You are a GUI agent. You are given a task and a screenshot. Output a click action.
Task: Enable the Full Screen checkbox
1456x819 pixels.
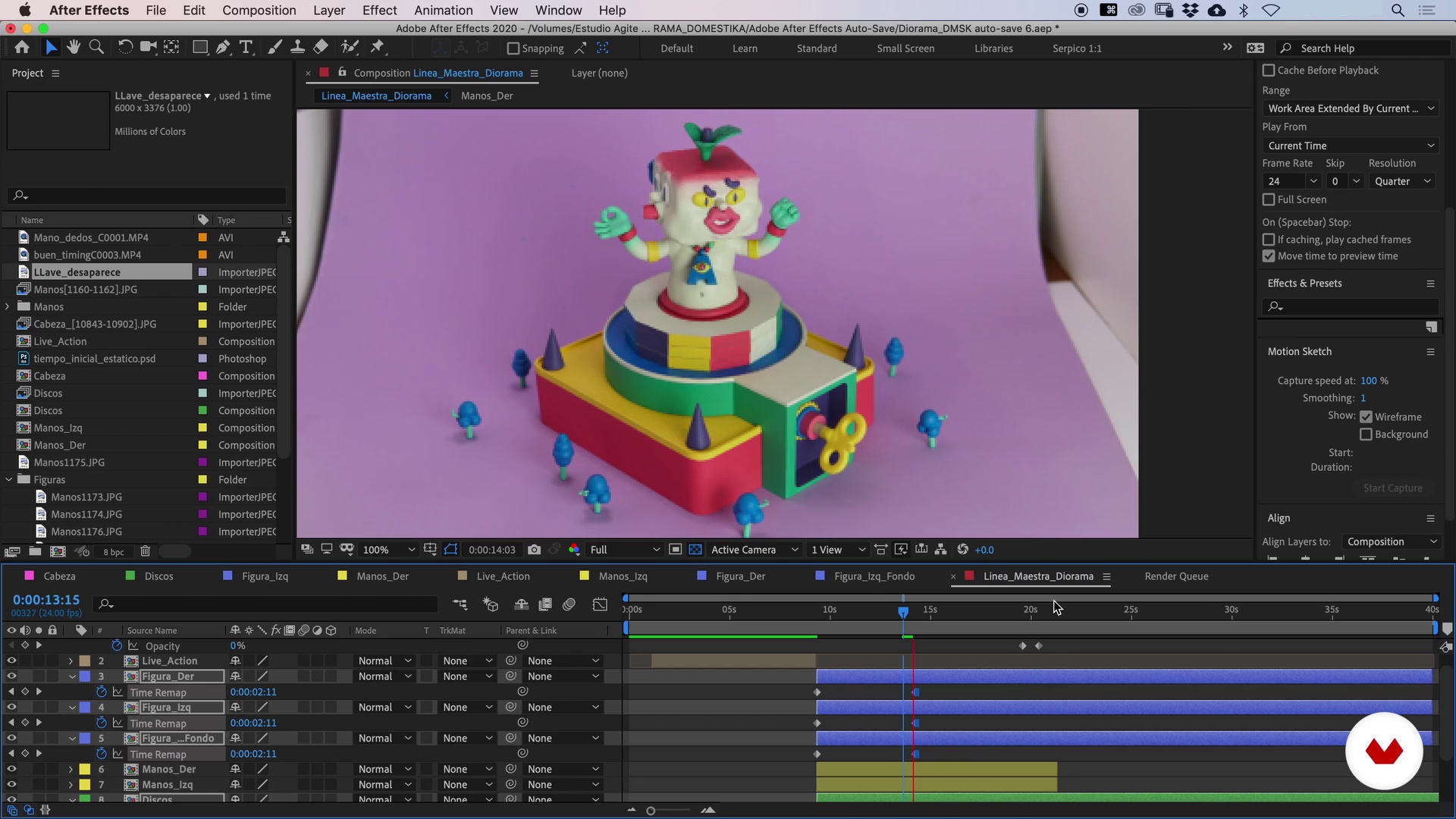pos(1269,199)
